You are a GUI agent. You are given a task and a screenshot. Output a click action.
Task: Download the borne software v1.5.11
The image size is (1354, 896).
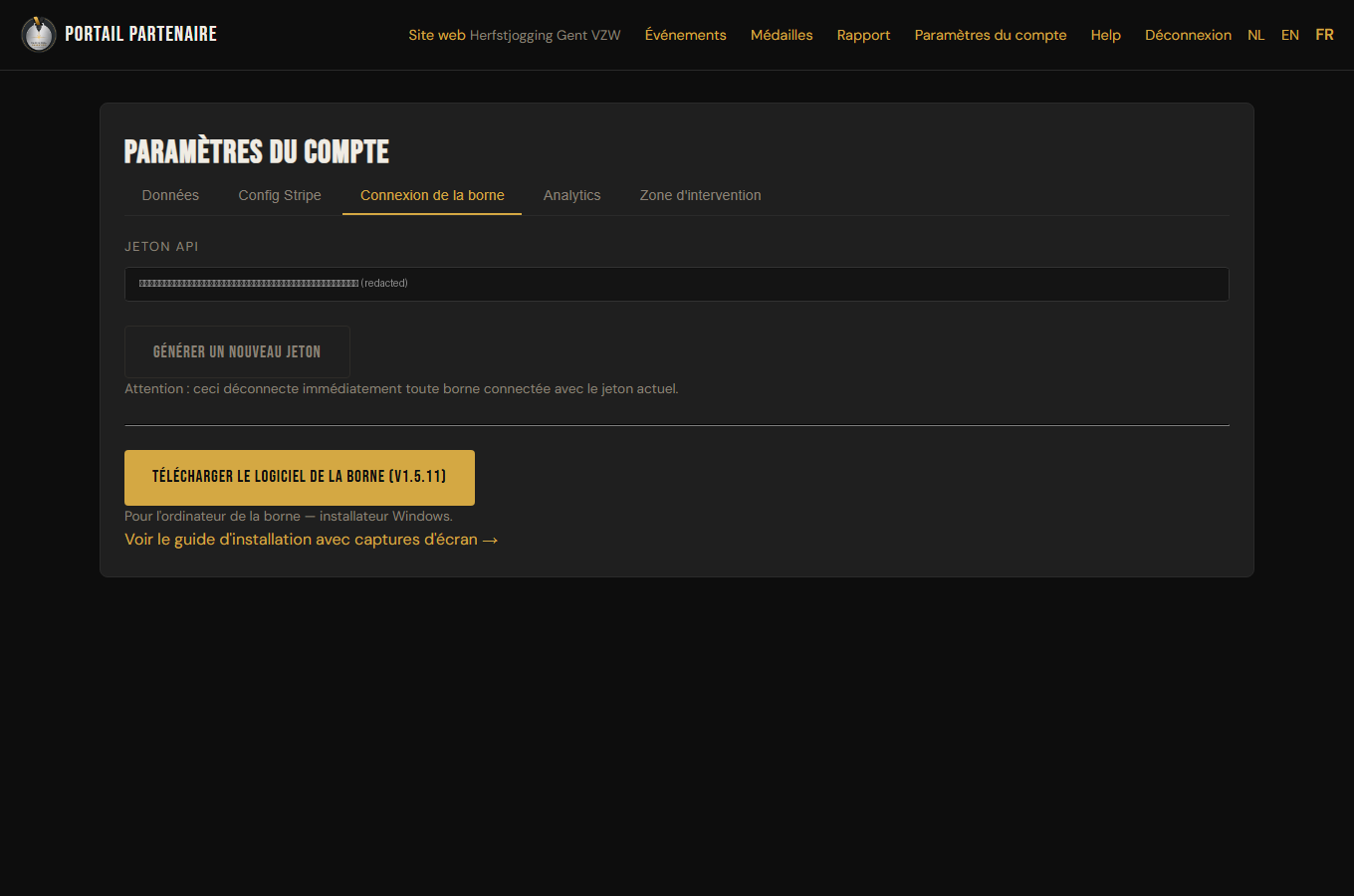[x=300, y=477]
